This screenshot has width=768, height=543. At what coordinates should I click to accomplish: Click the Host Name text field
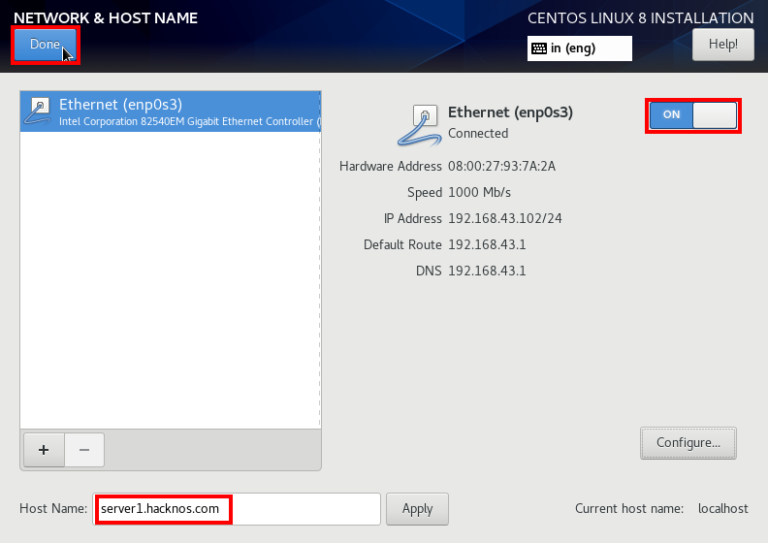click(x=237, y=509)
